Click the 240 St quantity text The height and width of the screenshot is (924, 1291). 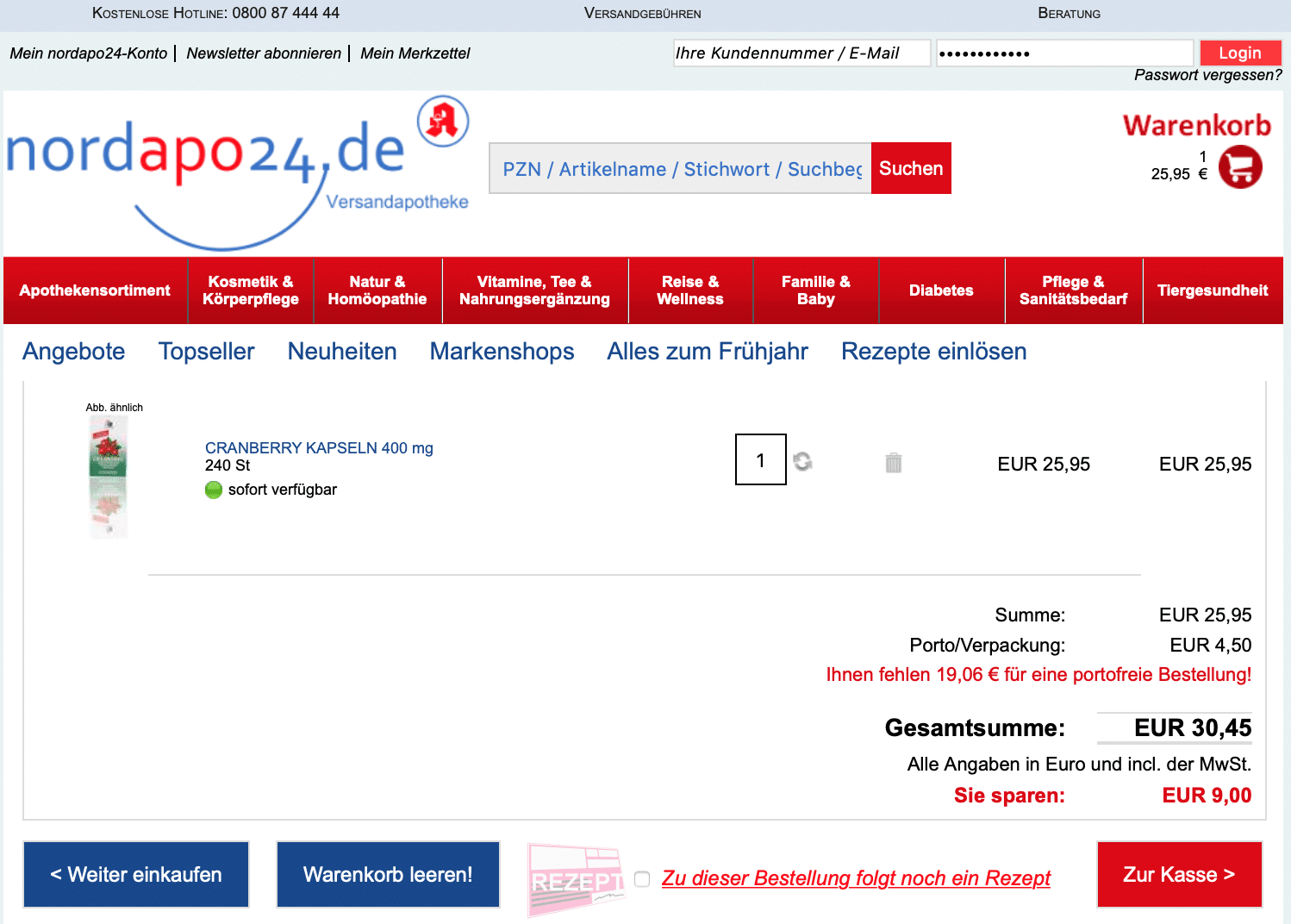pos(228,465)
